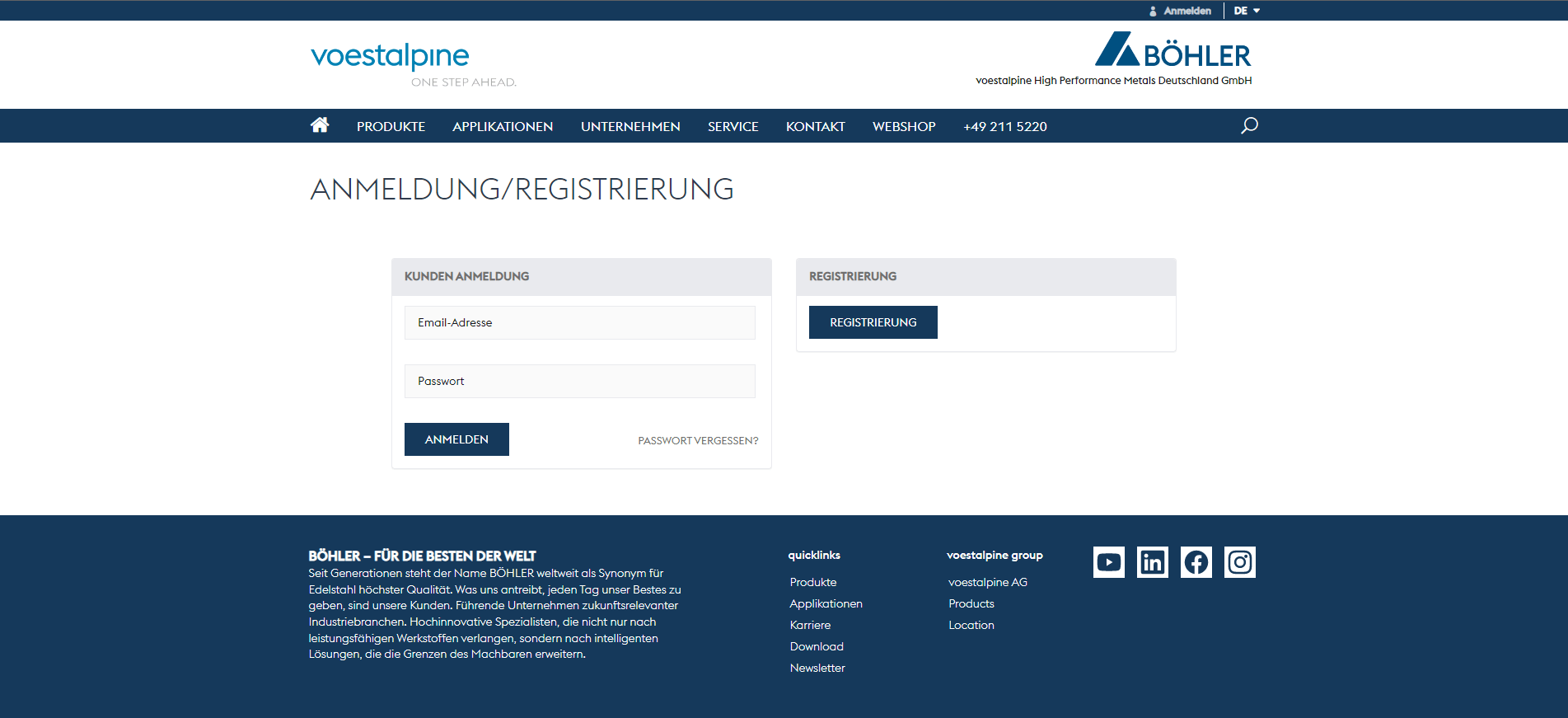
Task: Open the Produkte quicklink
Action: pos(813,582)
